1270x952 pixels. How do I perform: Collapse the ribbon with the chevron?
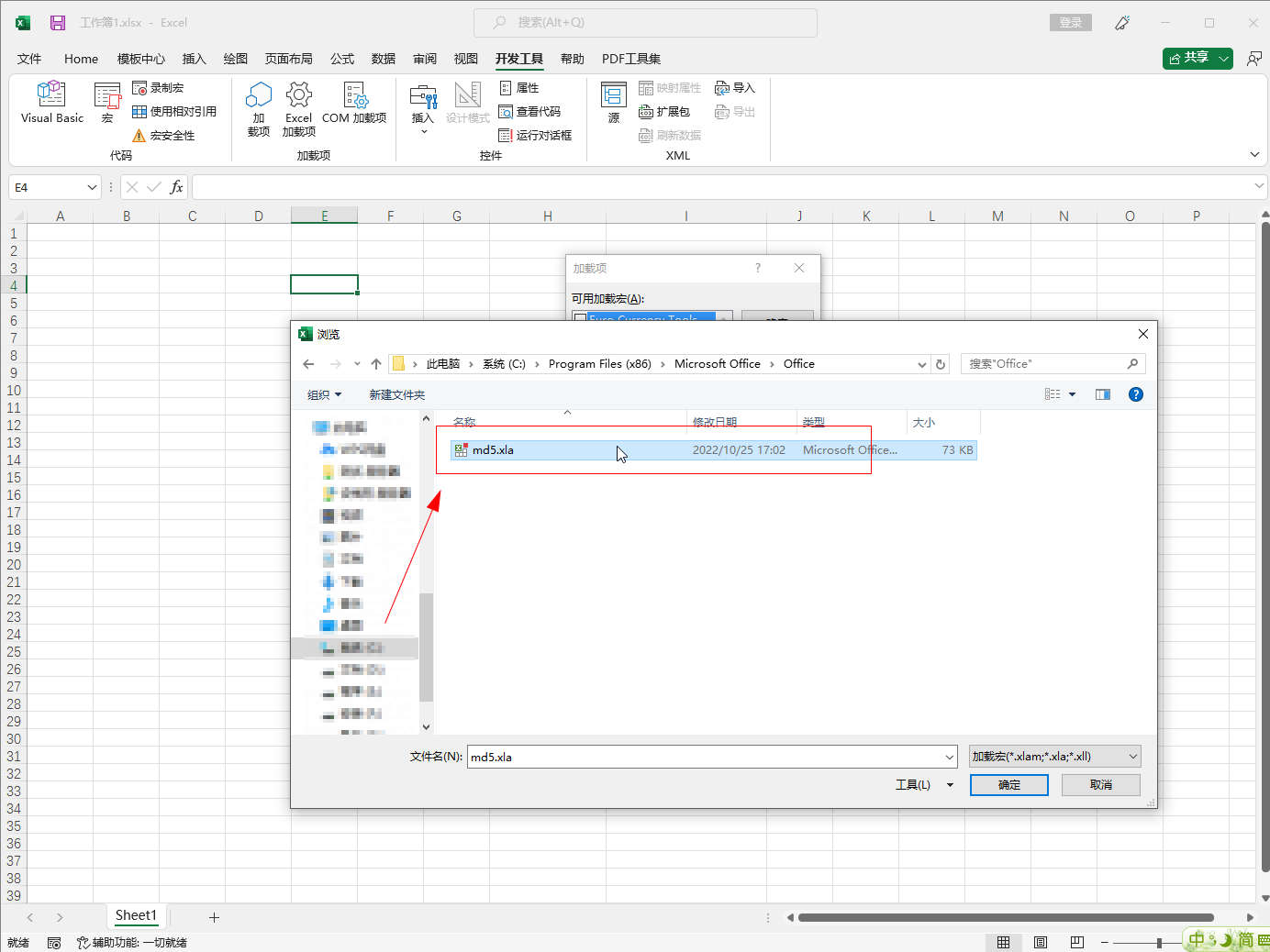(x=1254, y=154)
